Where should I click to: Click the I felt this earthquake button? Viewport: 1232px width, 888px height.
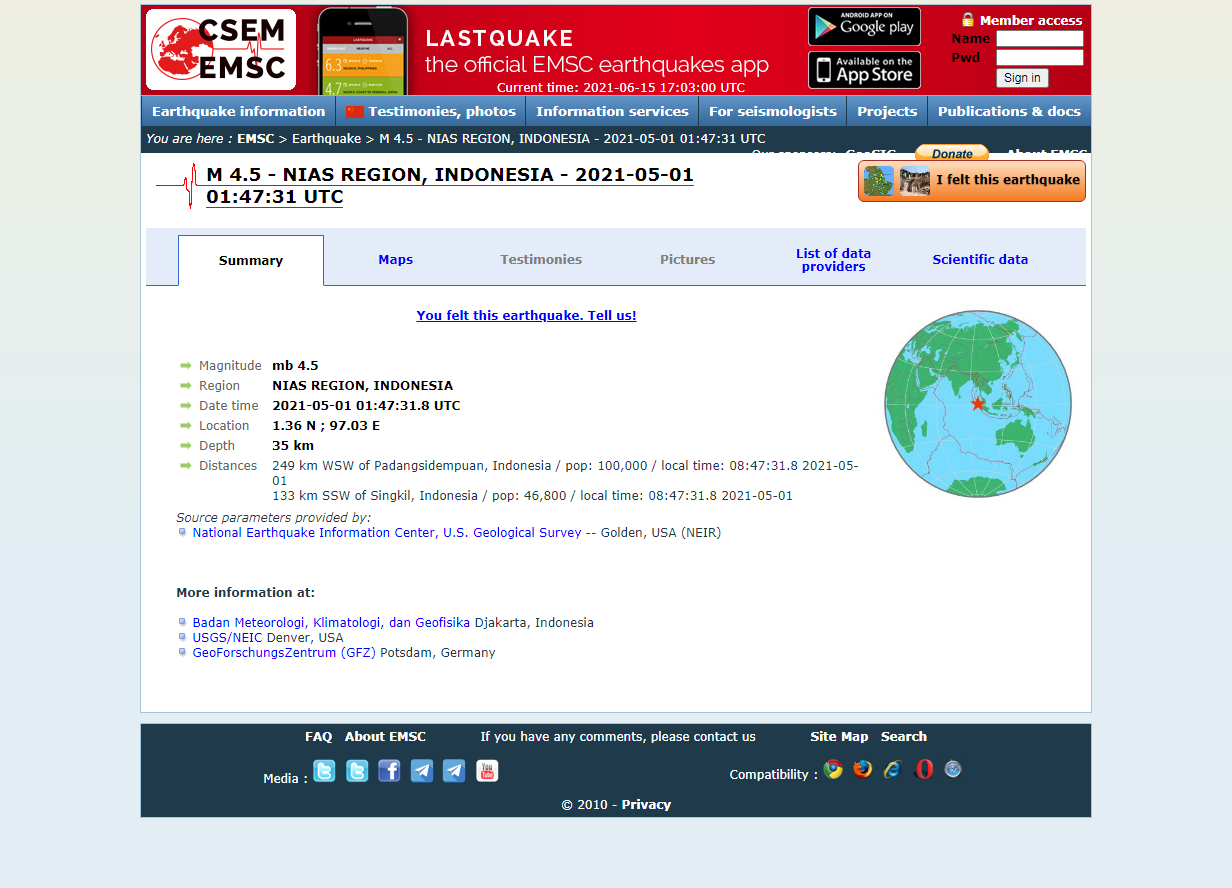point(971,181)
